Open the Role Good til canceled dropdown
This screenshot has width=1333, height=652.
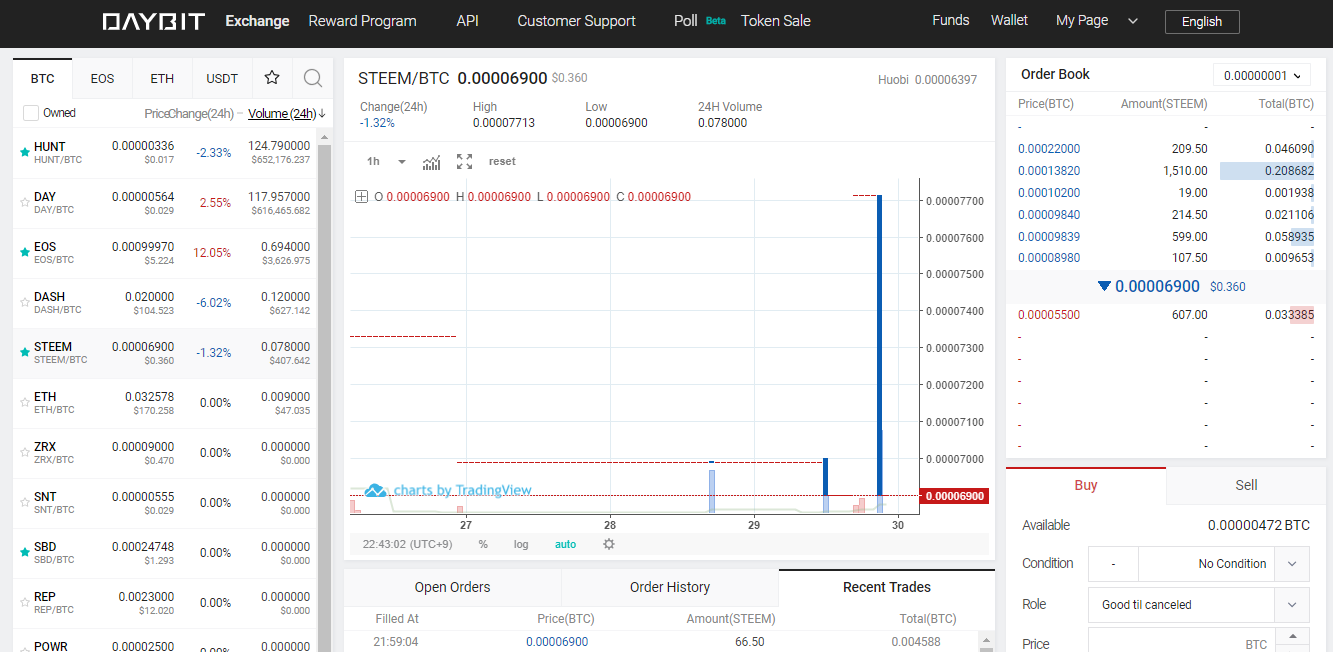(x=1198, y=605)
